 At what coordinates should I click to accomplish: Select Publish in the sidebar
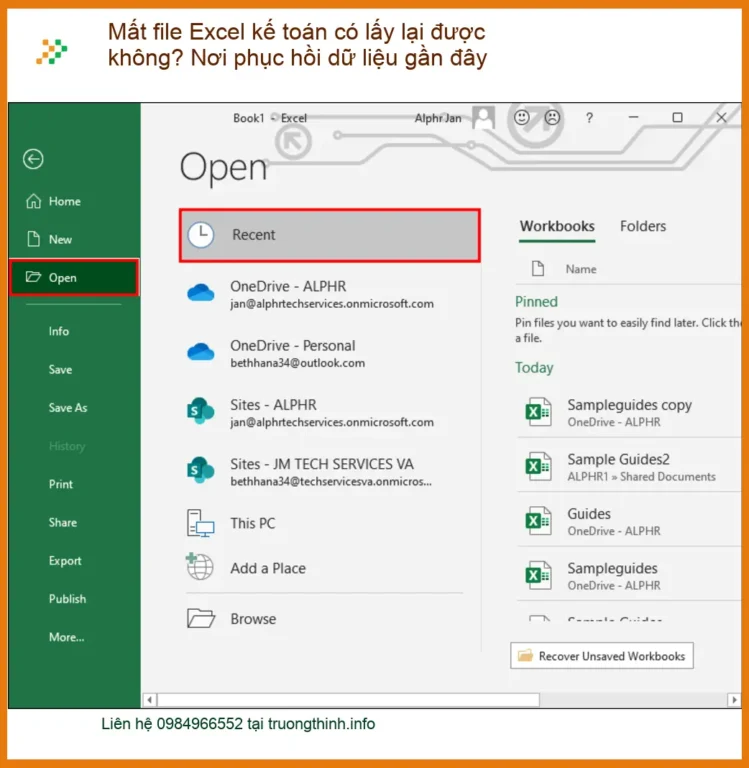(x=67, y=599)
